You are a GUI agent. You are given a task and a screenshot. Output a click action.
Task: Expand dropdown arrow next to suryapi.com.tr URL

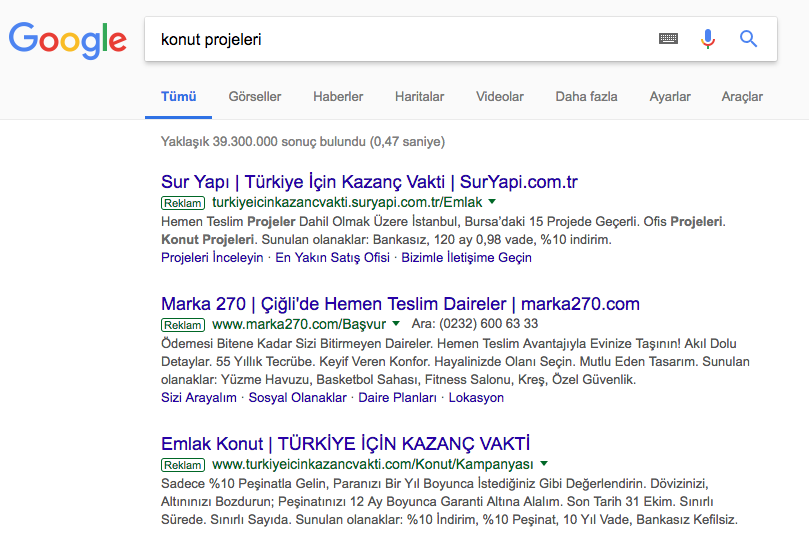[492, 202]
